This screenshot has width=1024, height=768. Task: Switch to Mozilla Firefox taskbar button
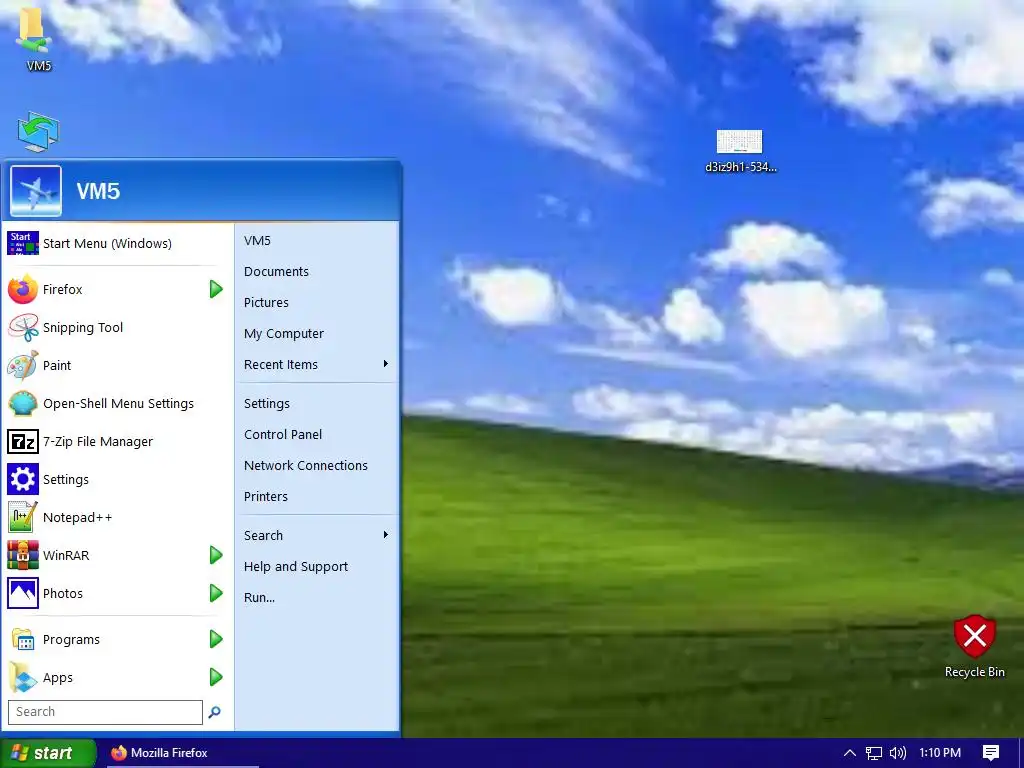pos(181,753)
